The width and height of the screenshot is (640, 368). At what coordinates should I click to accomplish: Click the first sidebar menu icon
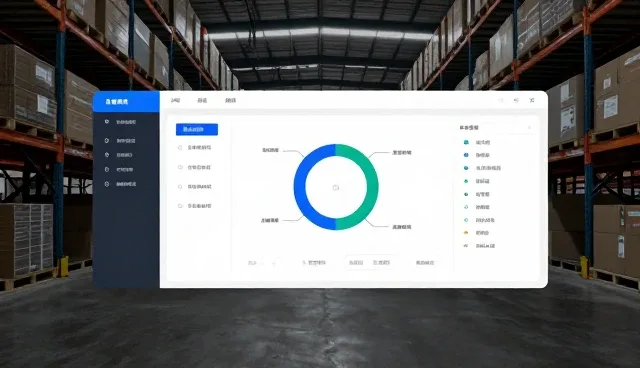tap(107, 122)
